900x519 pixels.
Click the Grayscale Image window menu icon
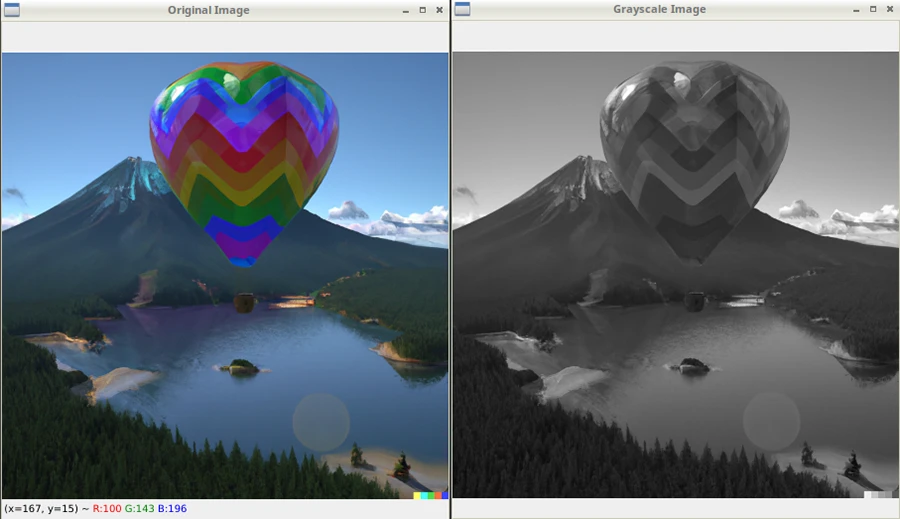463,9
